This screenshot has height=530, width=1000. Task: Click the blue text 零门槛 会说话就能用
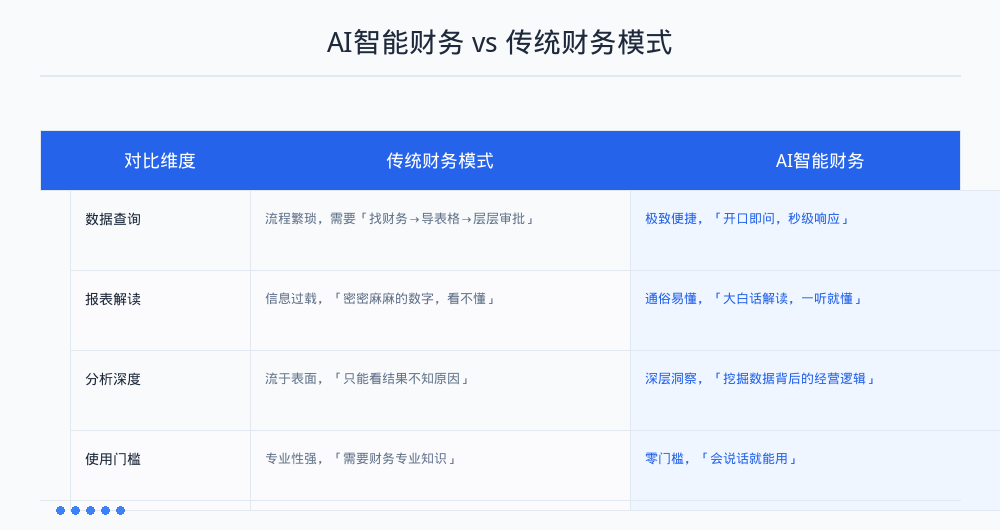721,459
